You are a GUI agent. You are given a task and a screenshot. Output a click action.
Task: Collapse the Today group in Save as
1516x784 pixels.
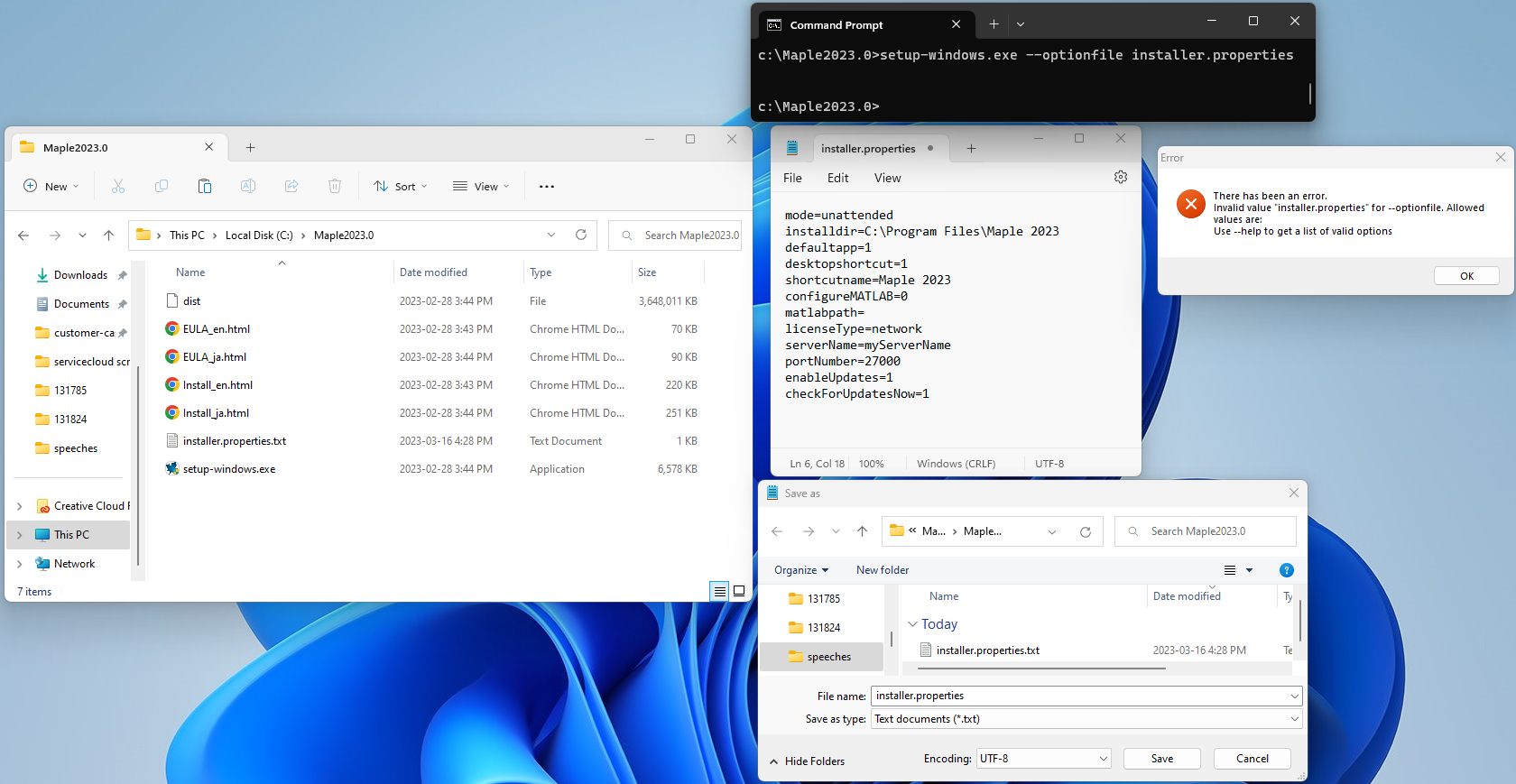point(912,624)
